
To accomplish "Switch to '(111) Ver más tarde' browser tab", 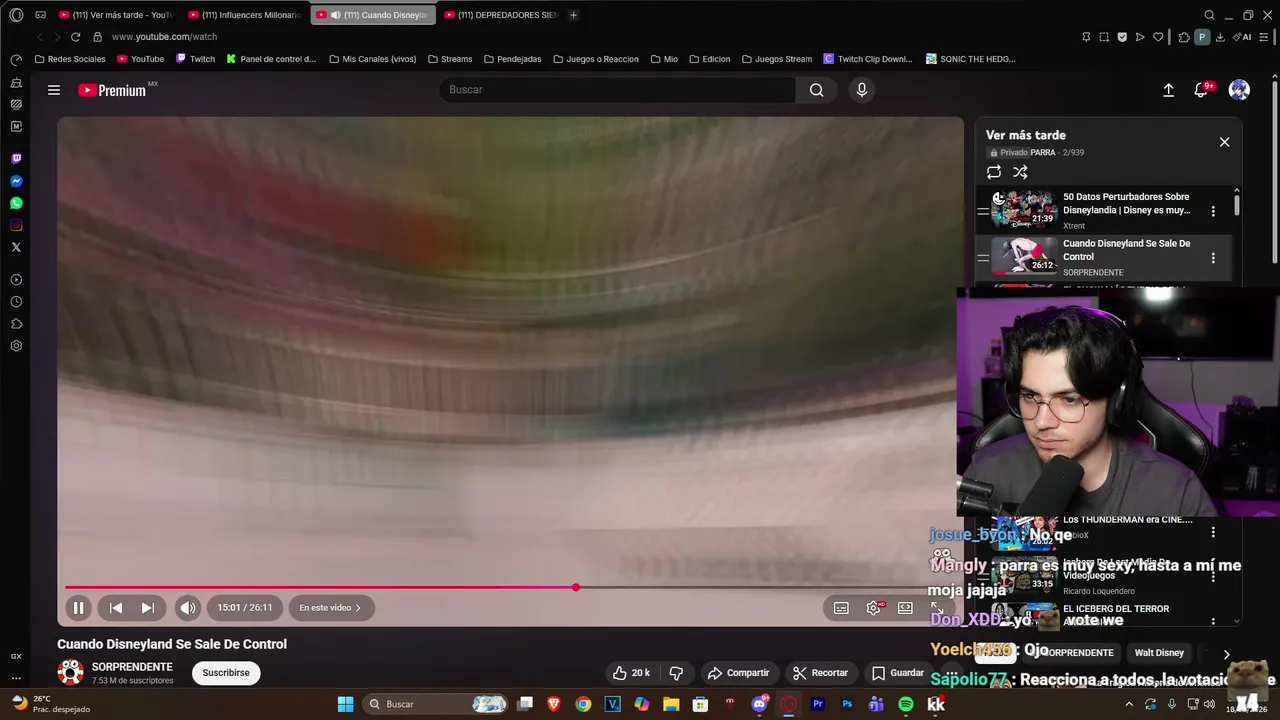I will tap(115, 15).
